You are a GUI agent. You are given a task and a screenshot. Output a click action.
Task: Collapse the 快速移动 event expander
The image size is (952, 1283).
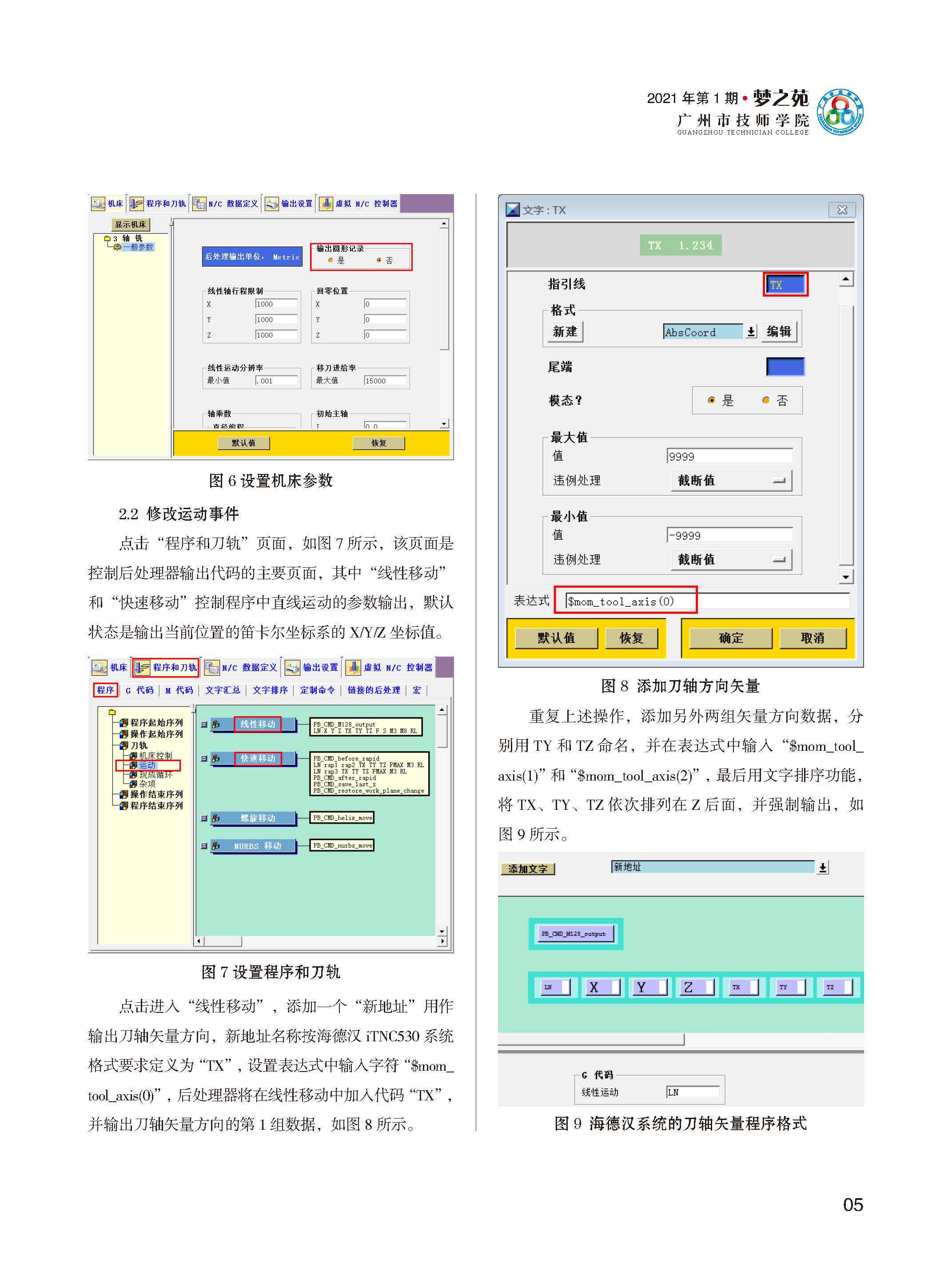click(203, 758)
